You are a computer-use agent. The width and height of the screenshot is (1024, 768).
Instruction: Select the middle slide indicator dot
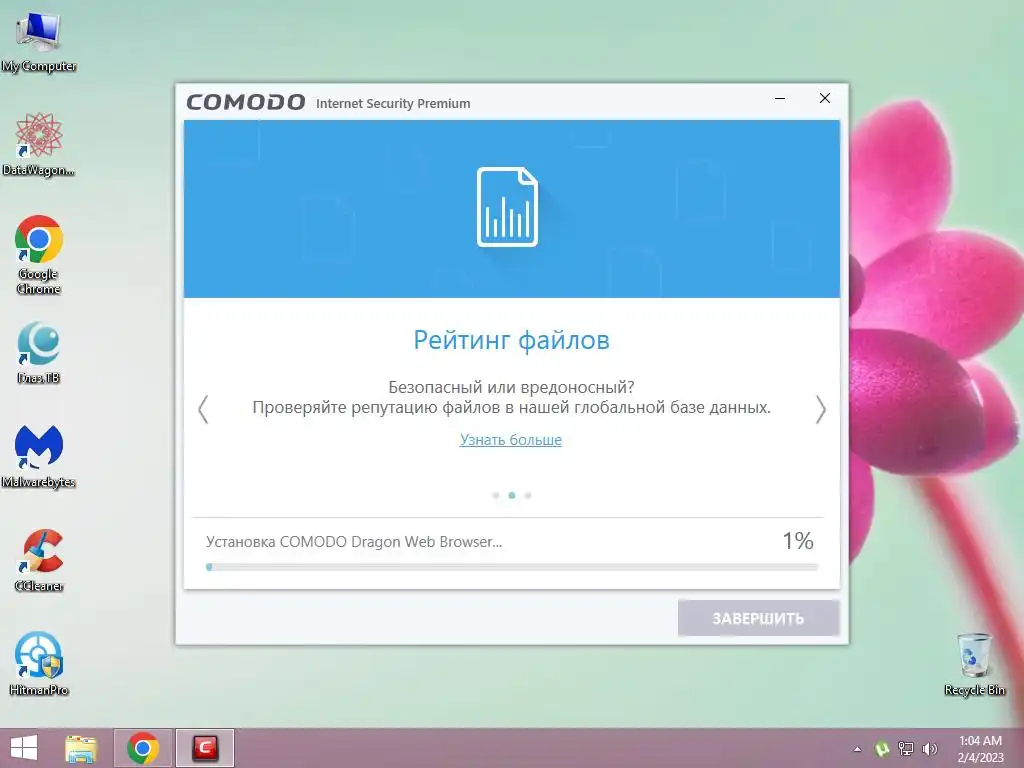(x=512, y=496)
